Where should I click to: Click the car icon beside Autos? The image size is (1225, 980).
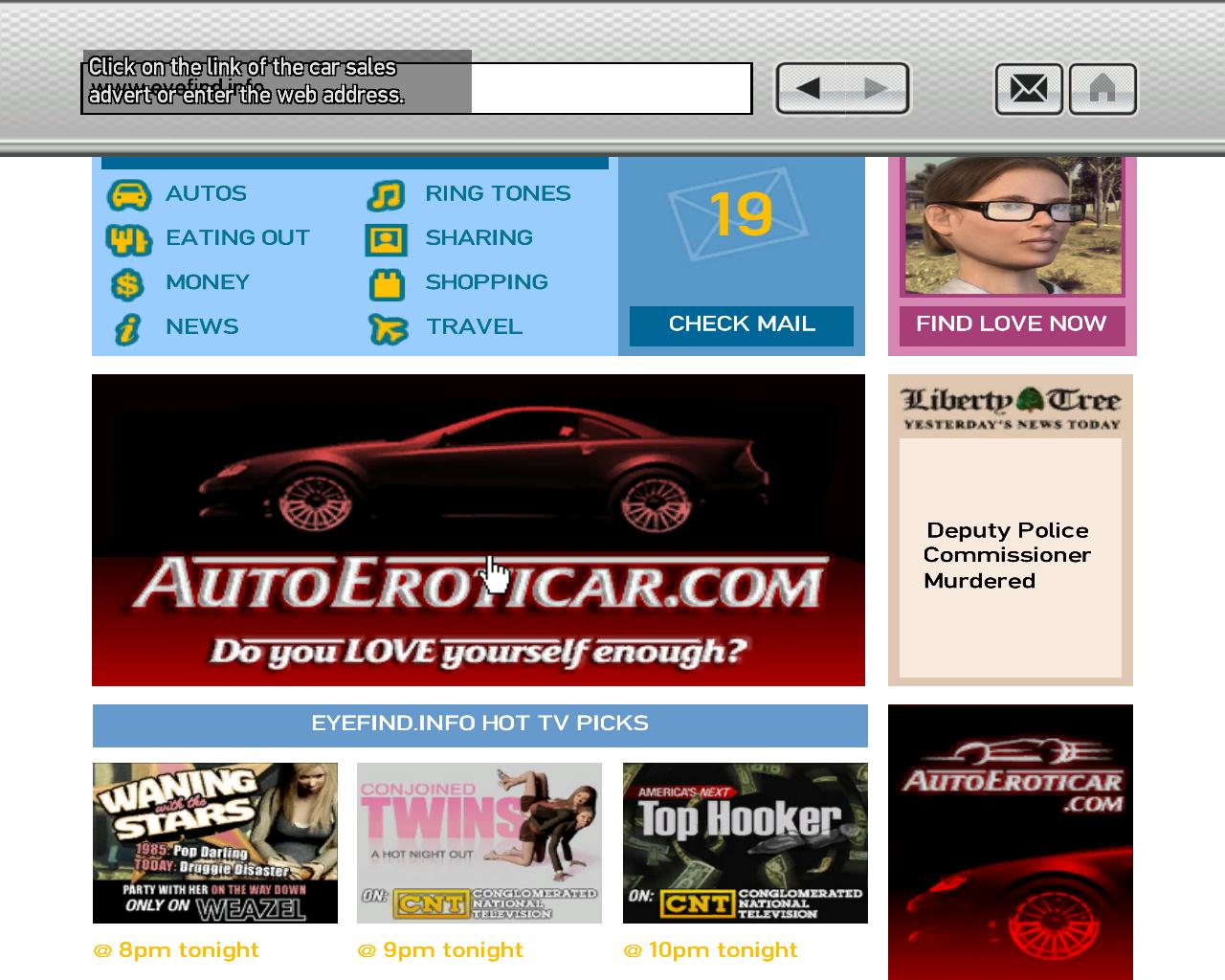[128, 194]
